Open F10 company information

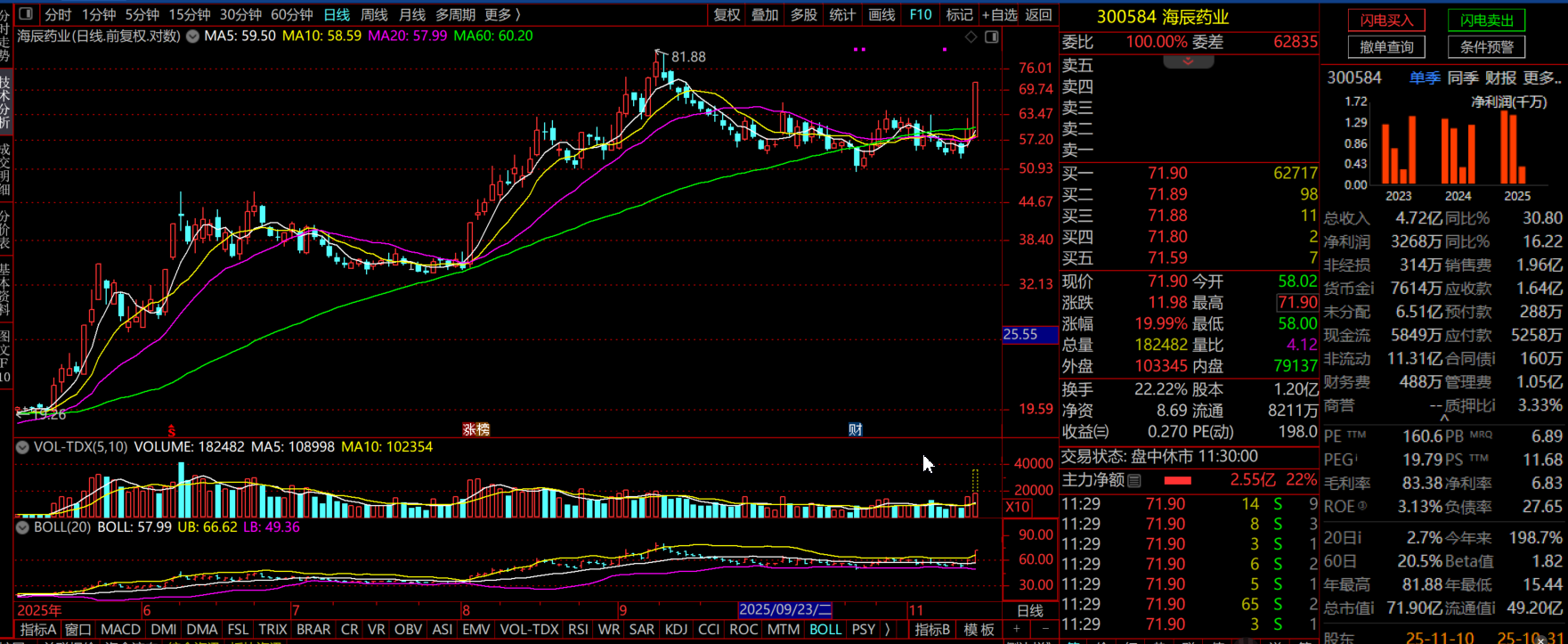coord(921,14)
